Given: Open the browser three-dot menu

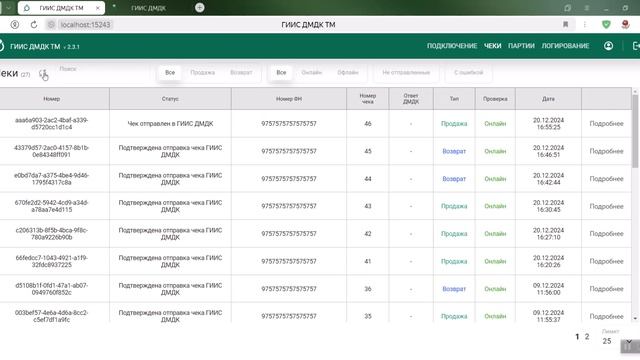Looking at the screenshot, I should pyautogui.click(x=585, y=24).
